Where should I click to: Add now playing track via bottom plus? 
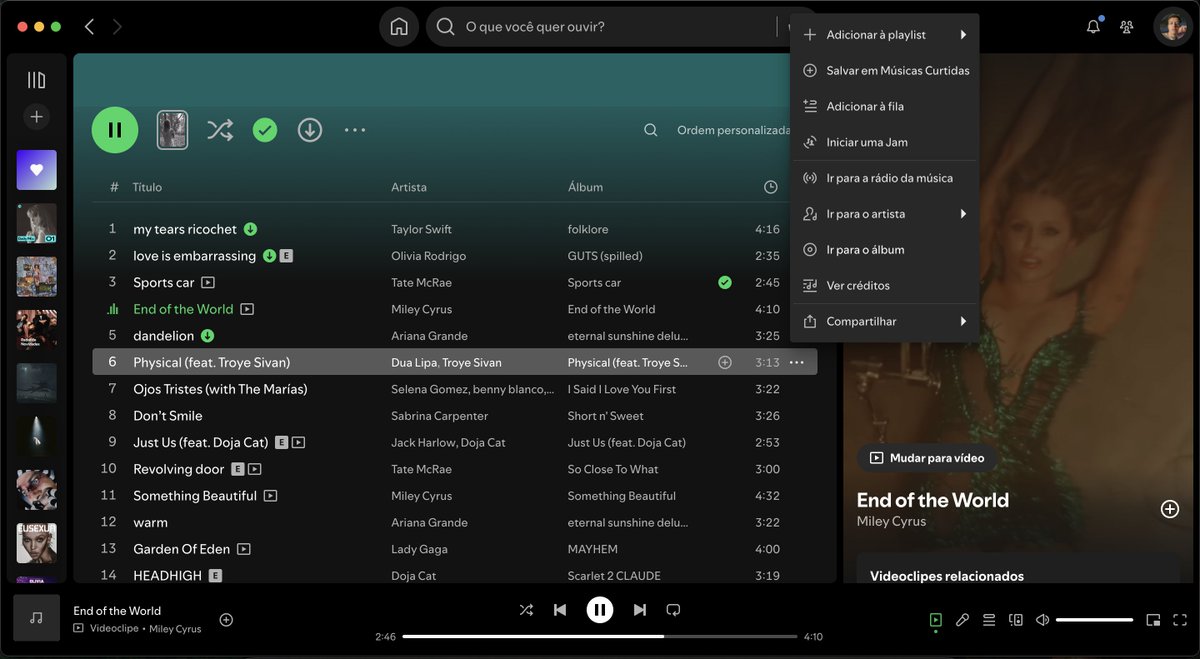click(x=226, y=620)
